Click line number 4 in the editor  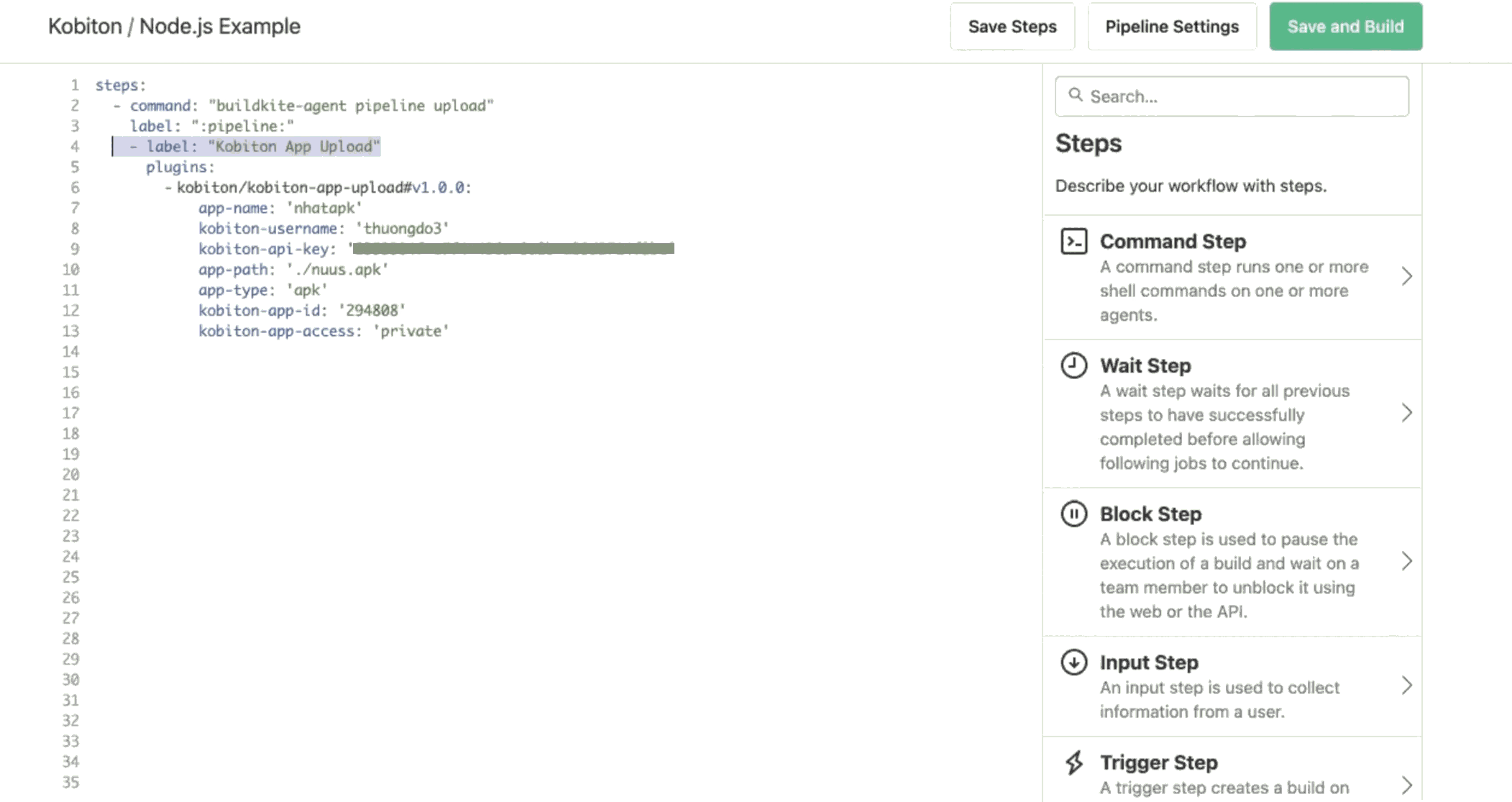pyautogui.click(x=75, y=146)
